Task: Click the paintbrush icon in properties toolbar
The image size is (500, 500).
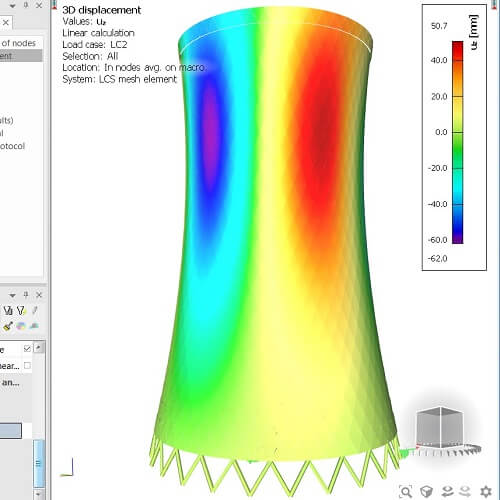Action: click(8, 326)
